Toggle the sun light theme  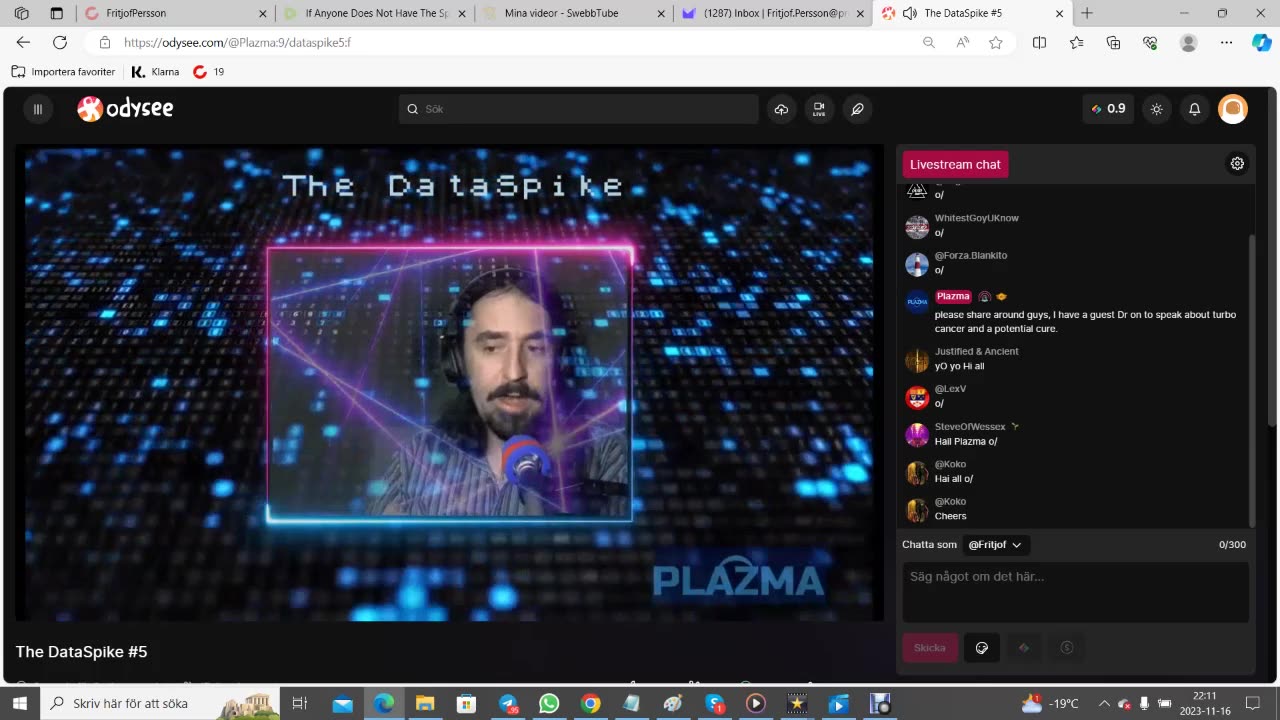click(x=1157, y=109)
